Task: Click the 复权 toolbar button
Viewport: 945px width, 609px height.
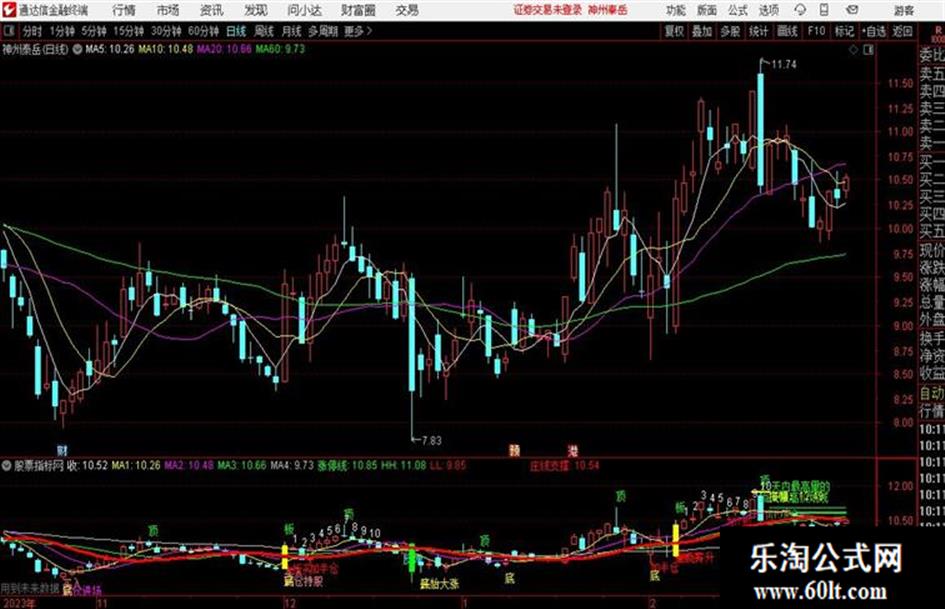Action: point(674,31)
